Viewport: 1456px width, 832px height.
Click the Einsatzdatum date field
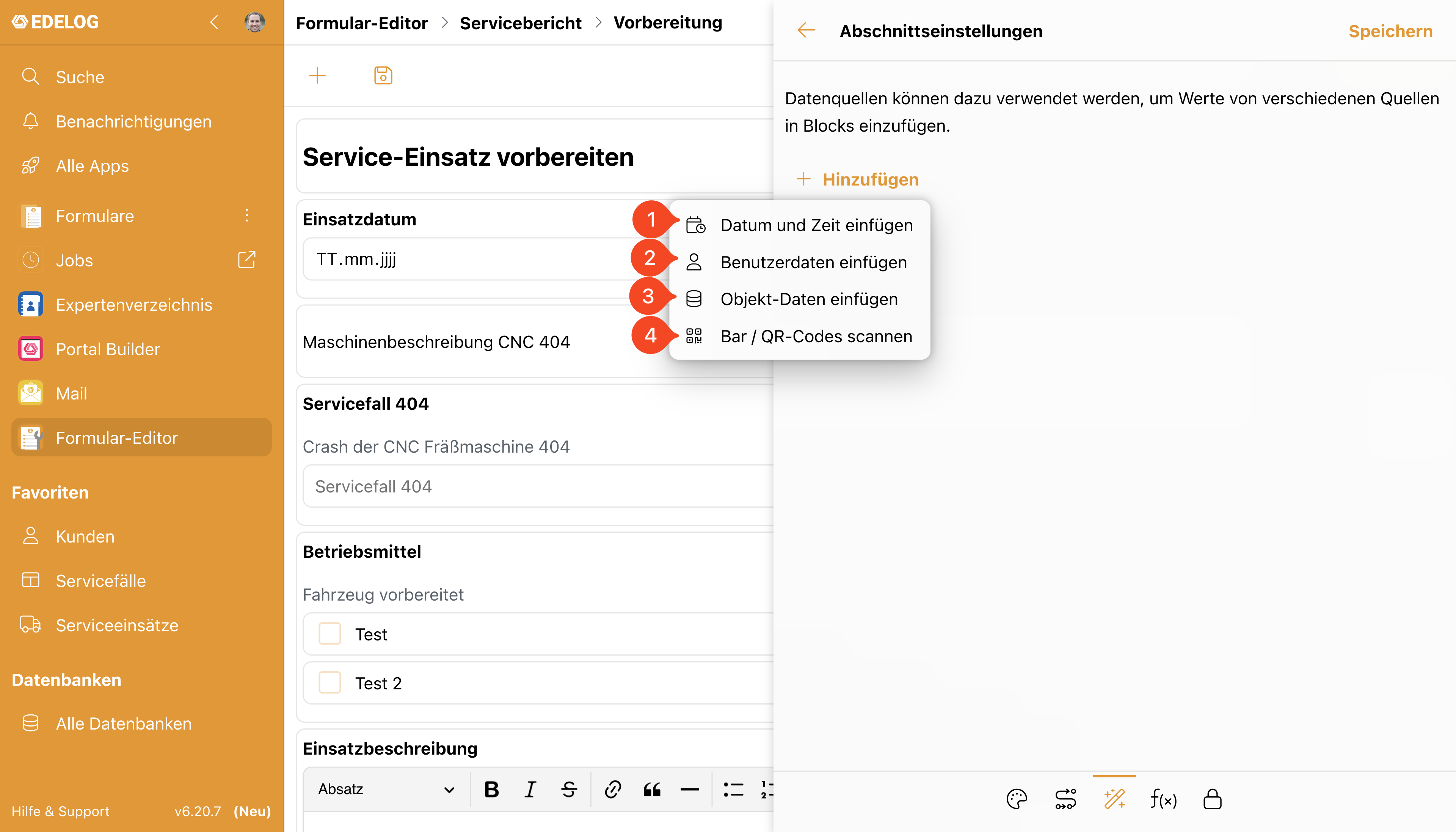[485, 259]
